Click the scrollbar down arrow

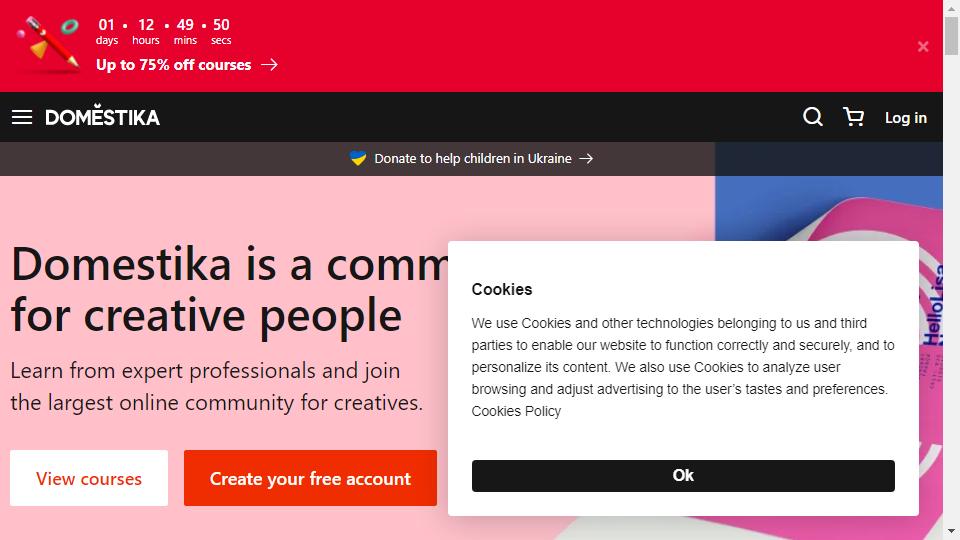pyautogui.click(x=951, y=531)
